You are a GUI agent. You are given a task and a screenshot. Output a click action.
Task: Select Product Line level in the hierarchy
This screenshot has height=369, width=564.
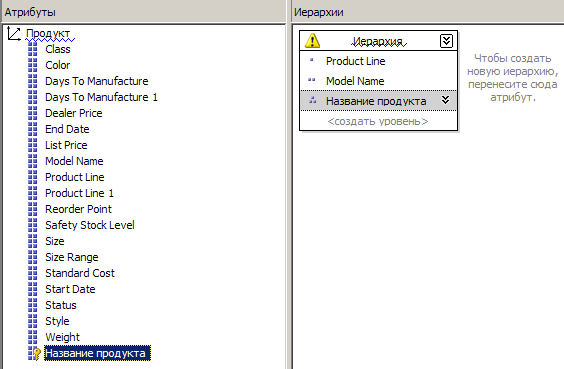(x=355, y=61)
